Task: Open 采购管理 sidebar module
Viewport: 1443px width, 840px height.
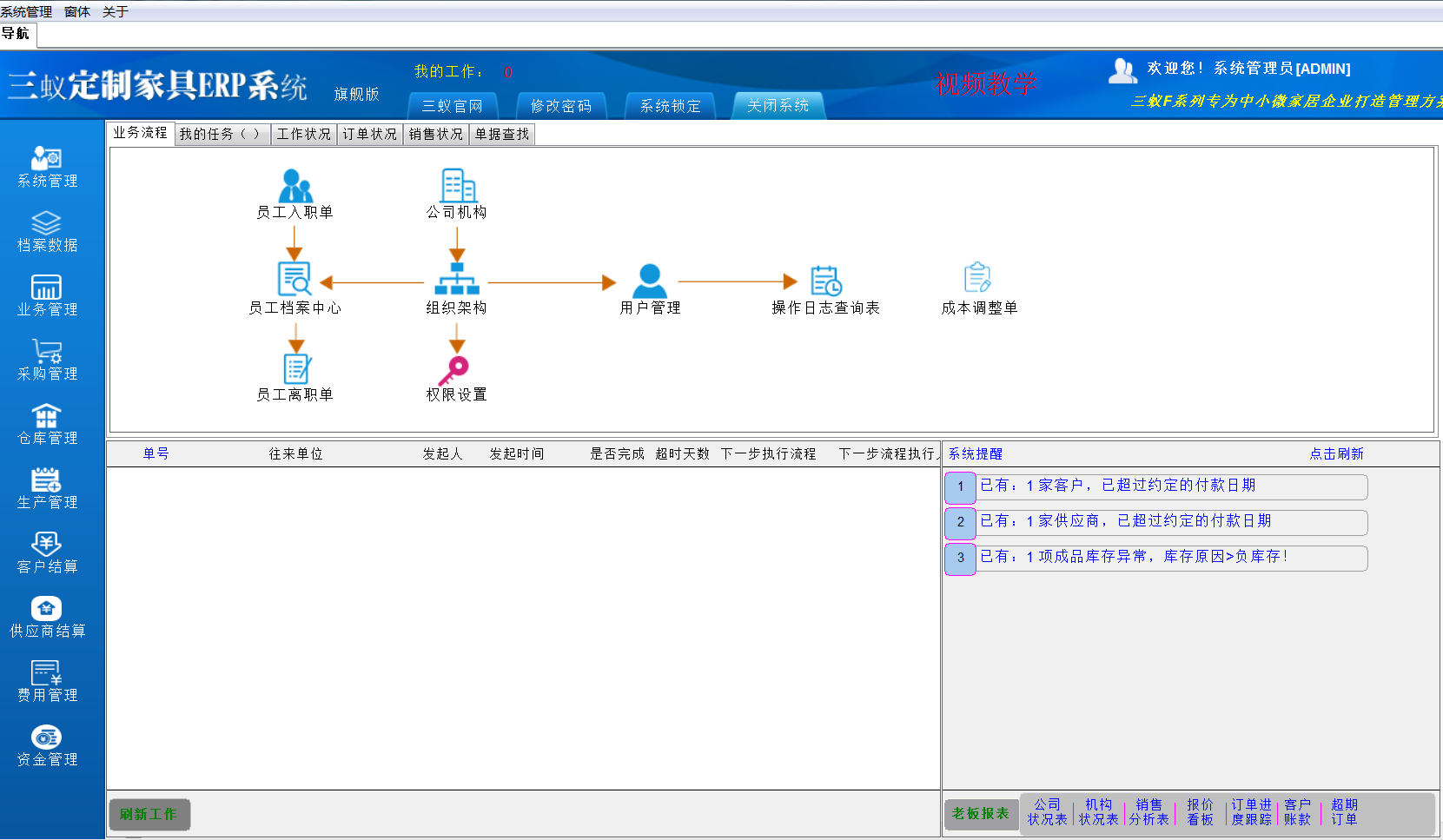Action: (47, 360)
